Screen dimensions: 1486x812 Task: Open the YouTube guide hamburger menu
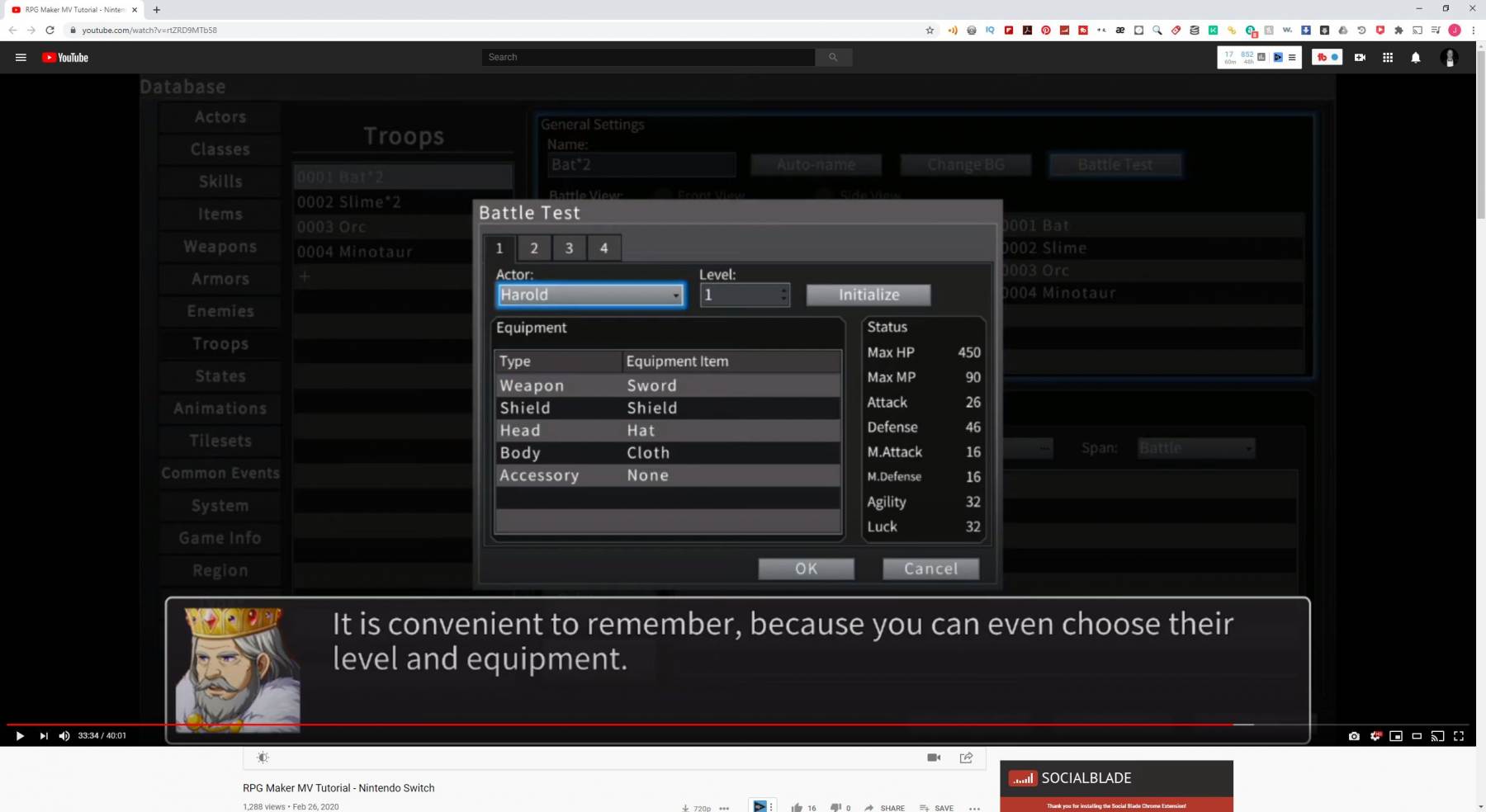[21, 57]
